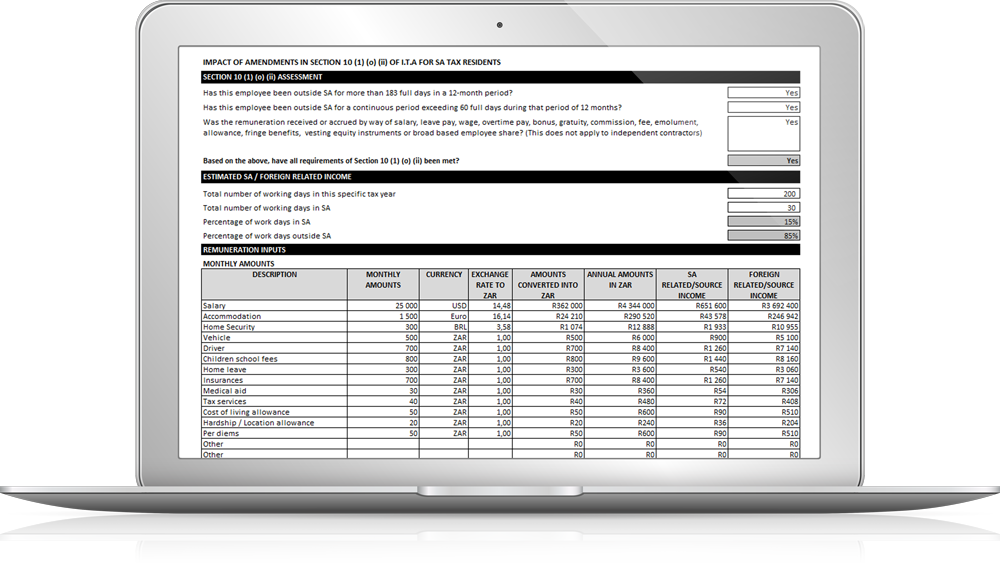Click the exchange rate 16,14 cell
The height and width of the screenshot is (563, 1000).
[x=490, y=316]
